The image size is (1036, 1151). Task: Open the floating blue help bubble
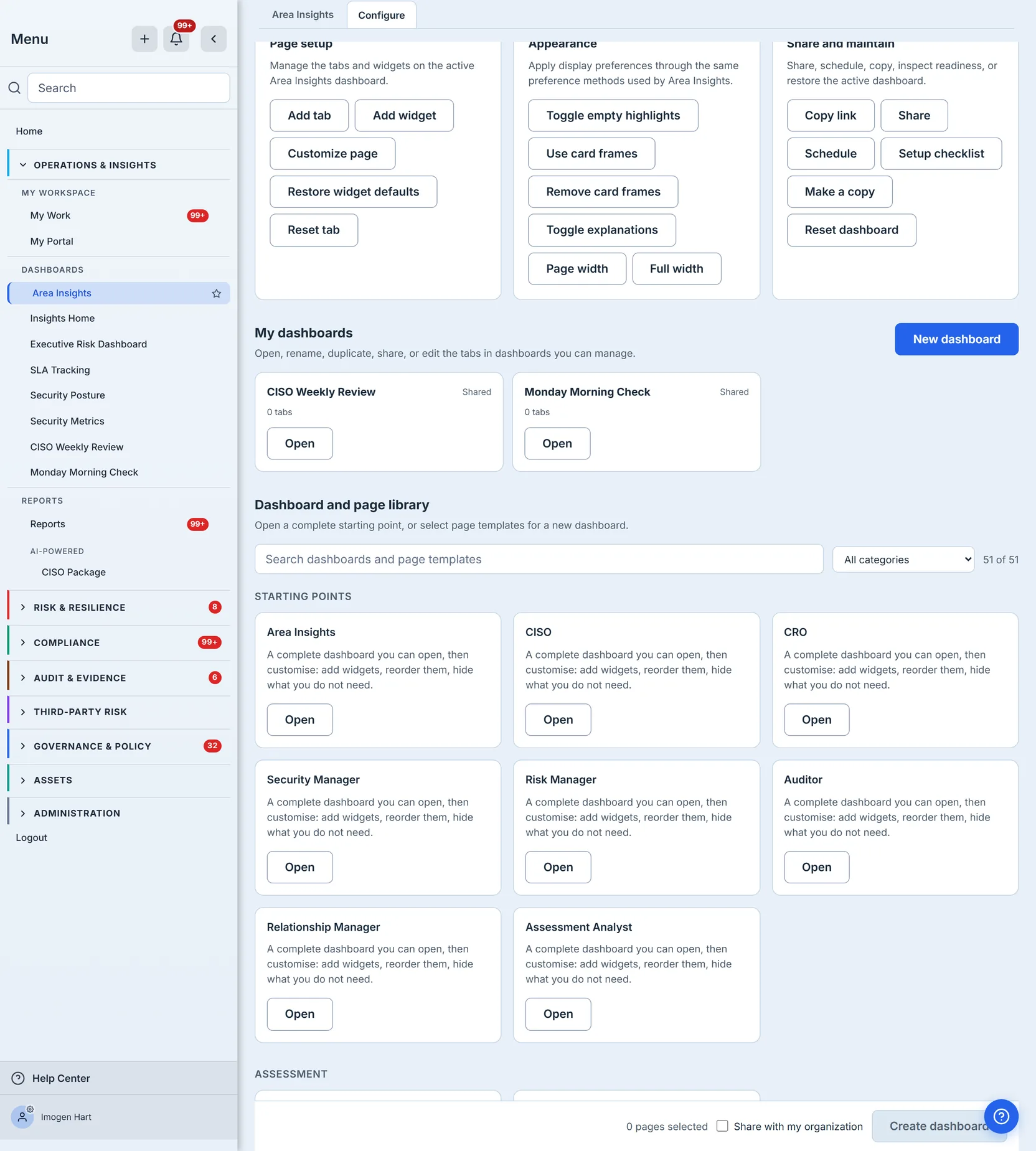tap(1001, 1116)
